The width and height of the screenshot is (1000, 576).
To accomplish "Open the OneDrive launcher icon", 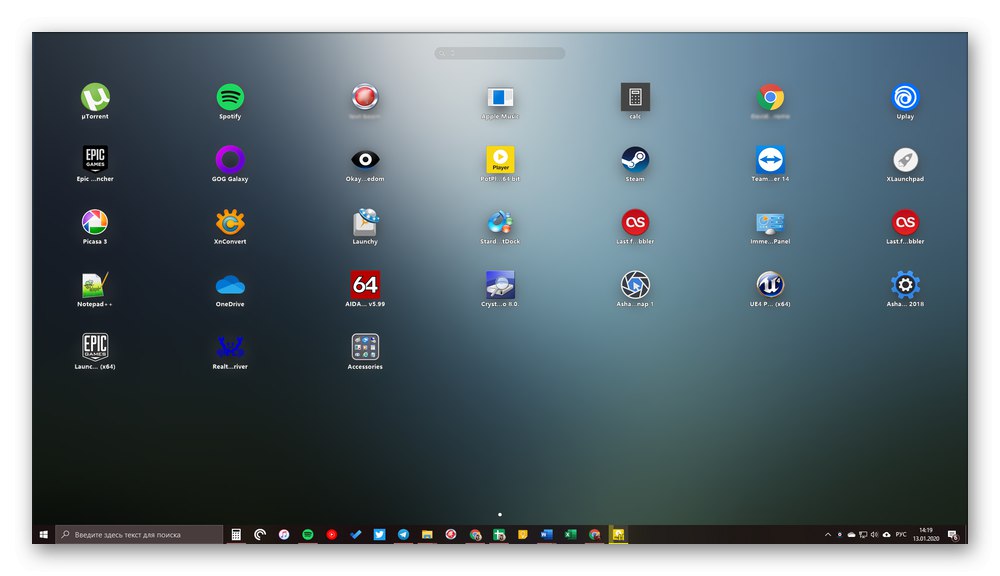I will click(230, 284).
